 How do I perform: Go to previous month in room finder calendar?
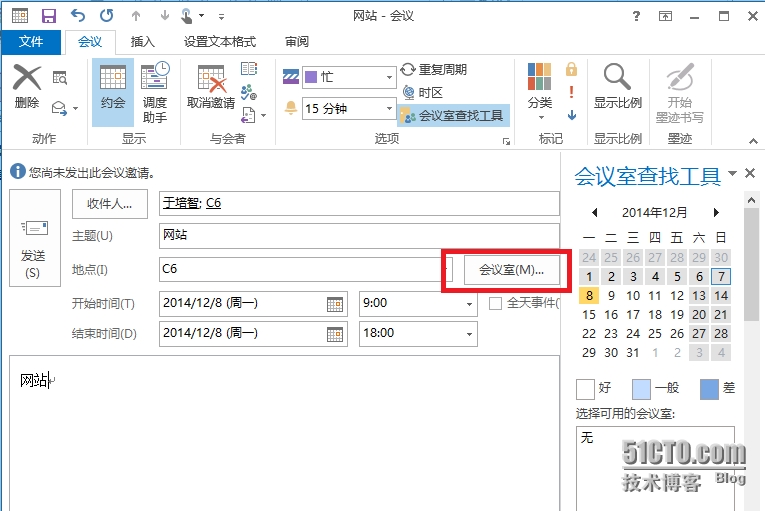point(594,212)
